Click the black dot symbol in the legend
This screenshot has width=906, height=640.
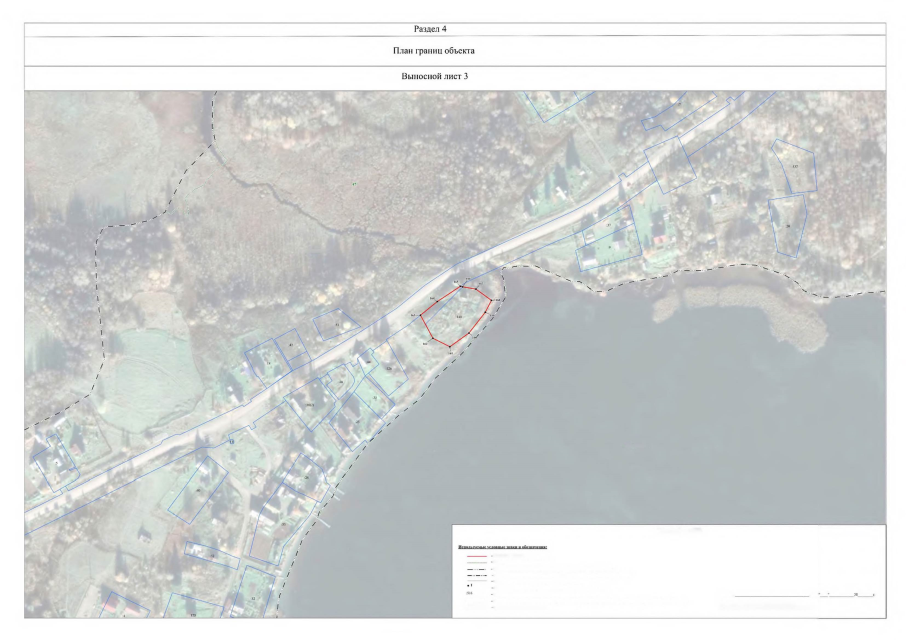coord(470,586)
